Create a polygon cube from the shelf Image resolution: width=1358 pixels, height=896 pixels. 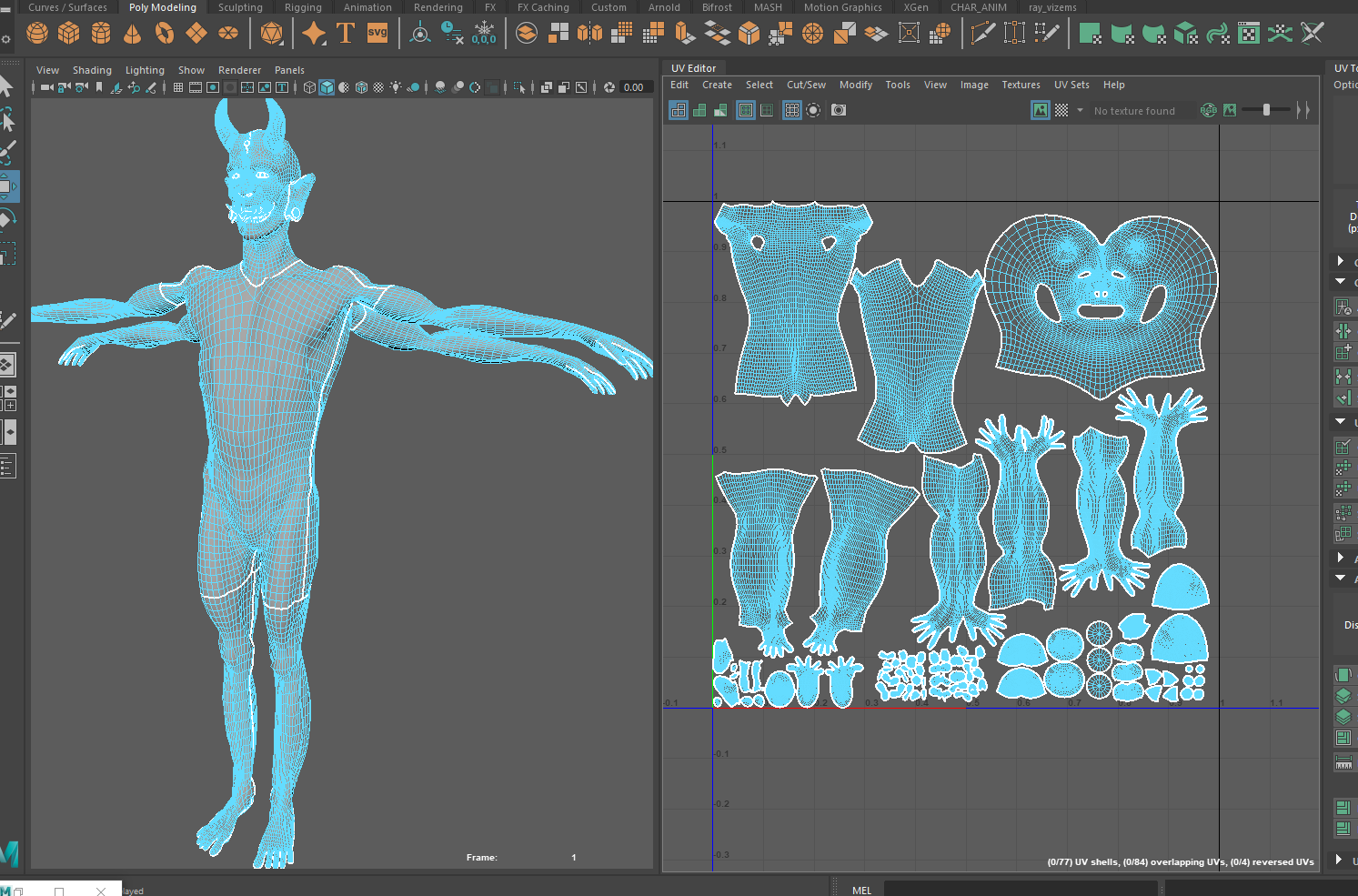click(x=69, y=33)
